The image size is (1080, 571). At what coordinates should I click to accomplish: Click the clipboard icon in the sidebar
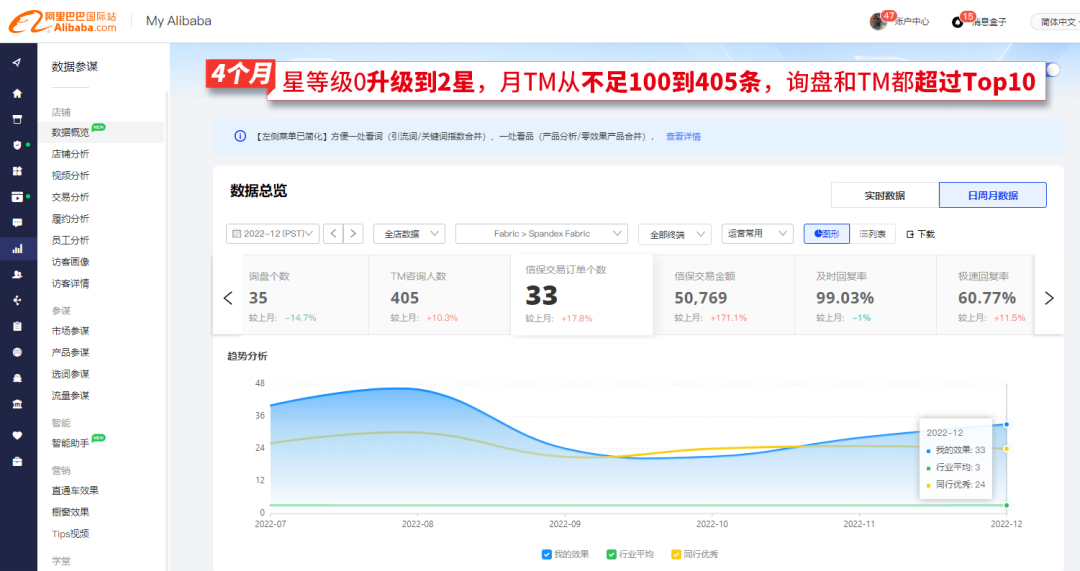(17, 326)
